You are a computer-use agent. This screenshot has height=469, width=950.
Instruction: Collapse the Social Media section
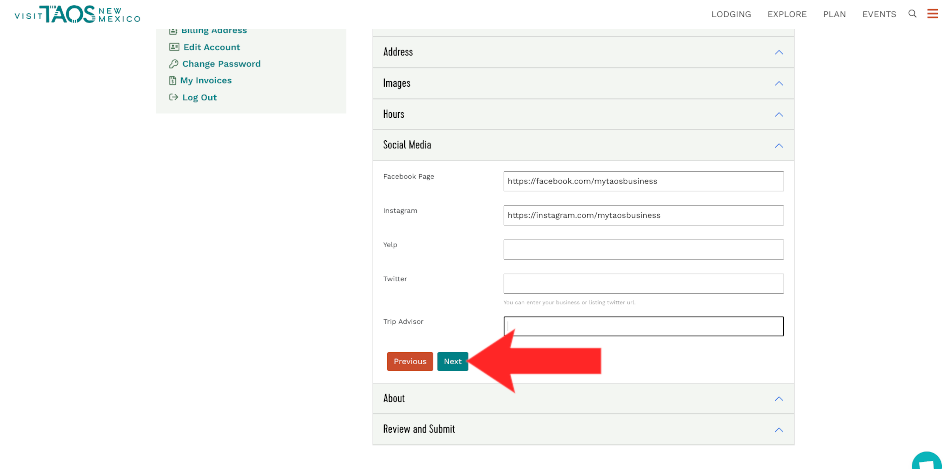coord(779,145)
